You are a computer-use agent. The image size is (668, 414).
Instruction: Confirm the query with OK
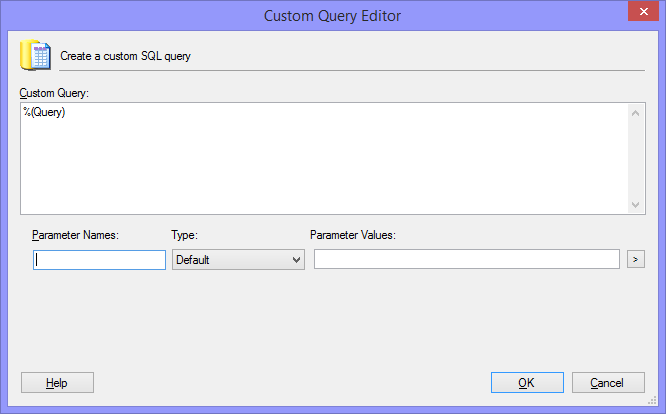[x=527, y=382]
